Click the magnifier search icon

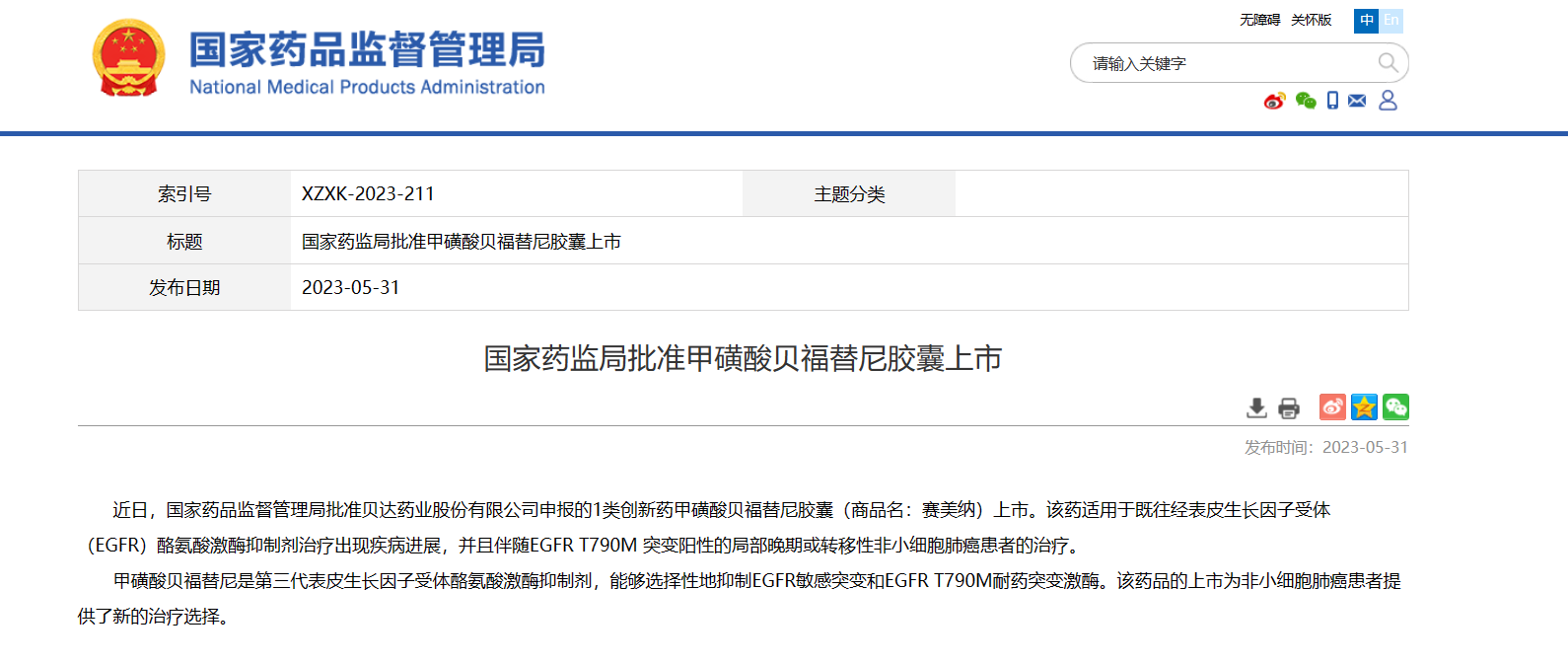[1388, 63]
